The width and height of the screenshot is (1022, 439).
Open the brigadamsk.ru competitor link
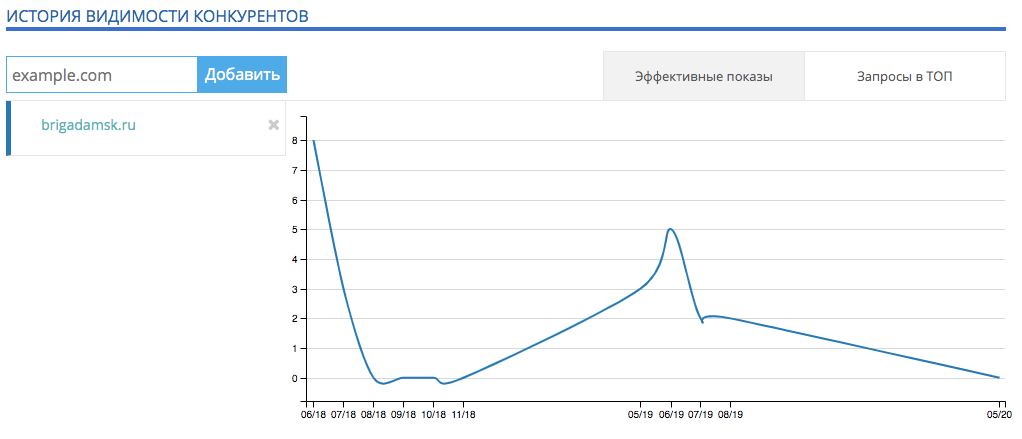click(x=88, y=126)
